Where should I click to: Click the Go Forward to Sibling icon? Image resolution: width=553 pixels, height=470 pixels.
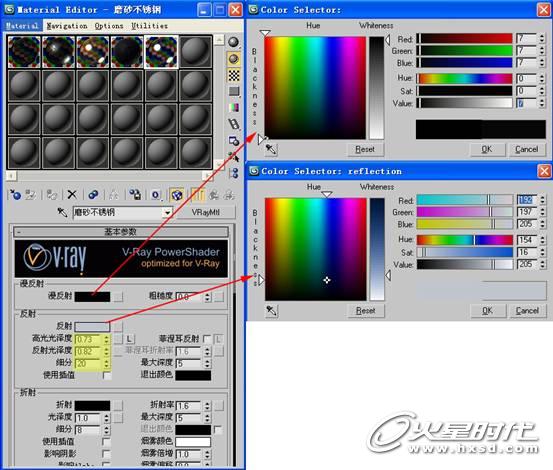click(x=229, y=195)
